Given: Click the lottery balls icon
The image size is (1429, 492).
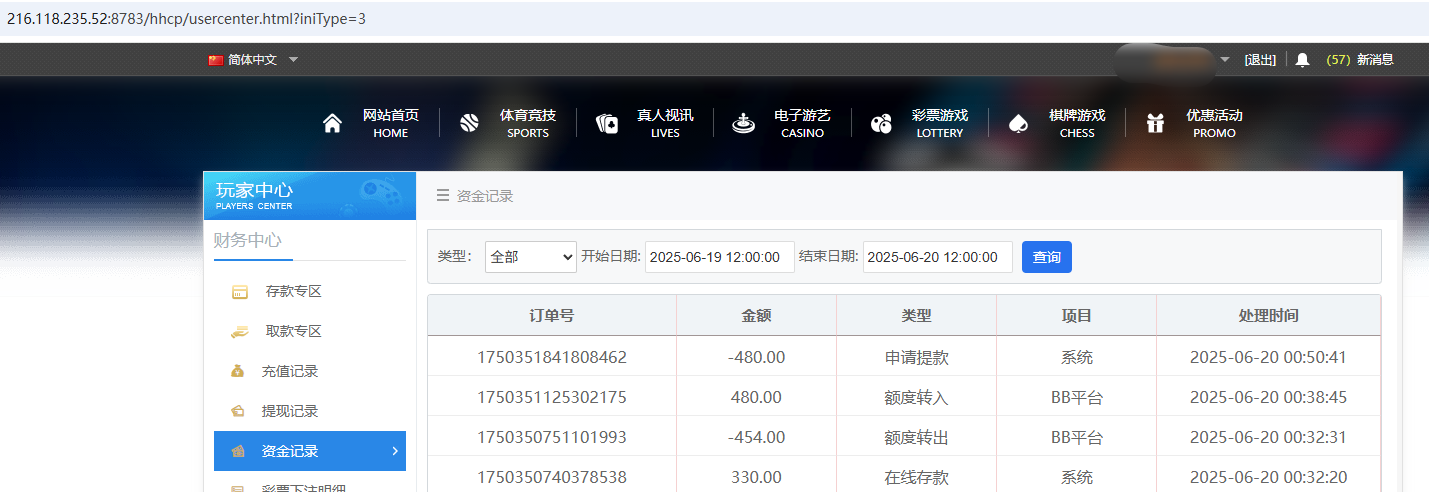Looking at the screenshot, I should [881, 124].
